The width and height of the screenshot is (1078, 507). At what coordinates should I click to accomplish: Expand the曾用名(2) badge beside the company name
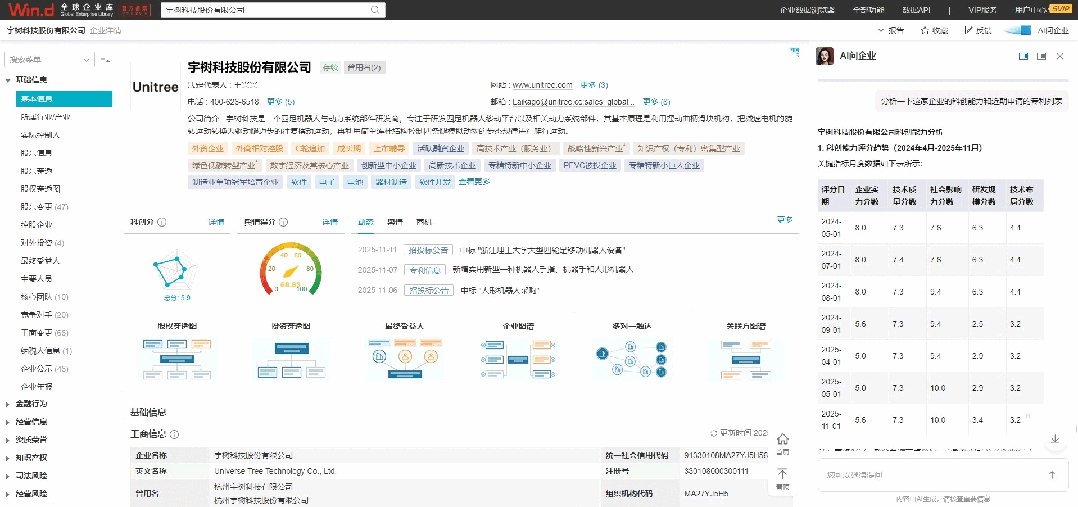tap(365, 67)
